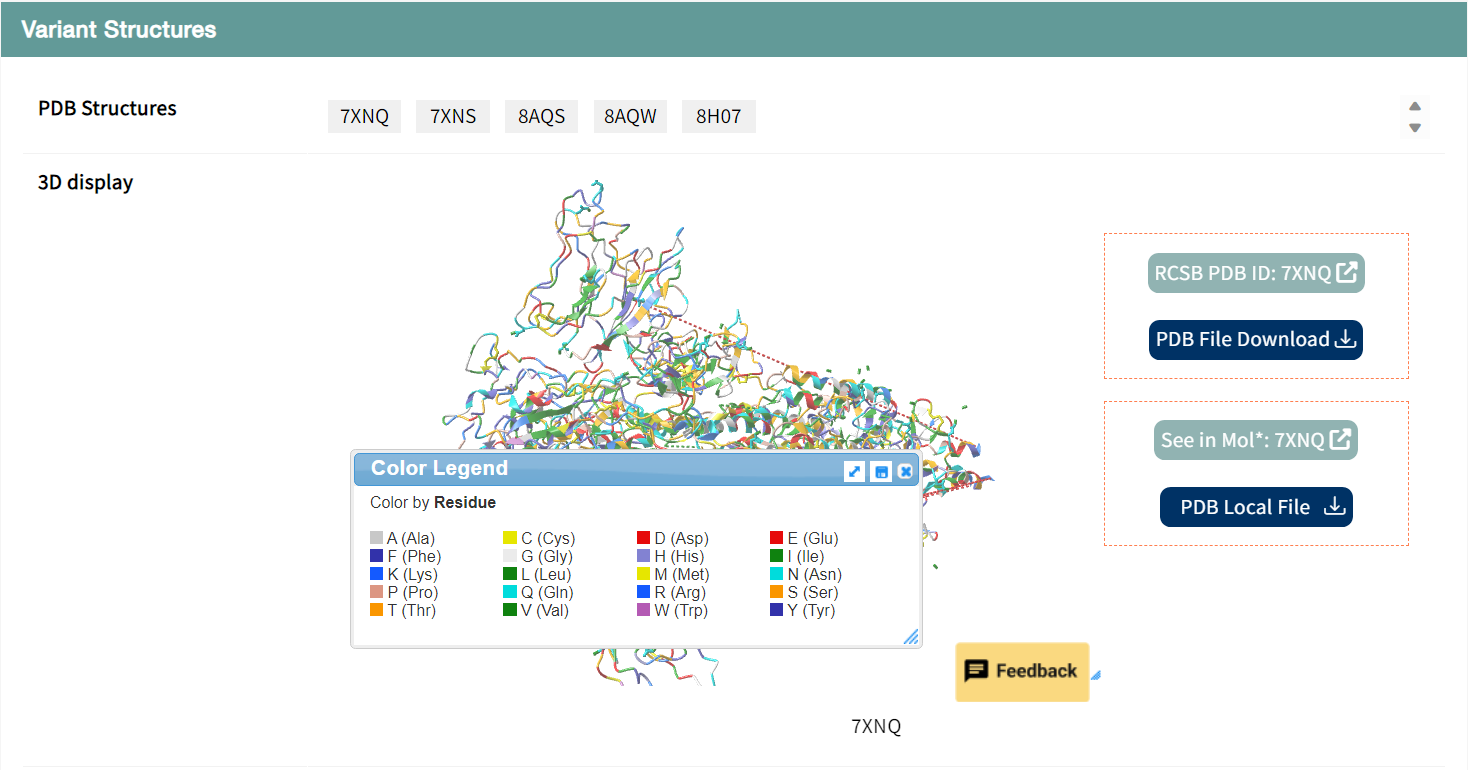Viewport: 1468px width, 770px height.
Task: Click the red D (Asp) color swatch
Action: coord(643,539)
